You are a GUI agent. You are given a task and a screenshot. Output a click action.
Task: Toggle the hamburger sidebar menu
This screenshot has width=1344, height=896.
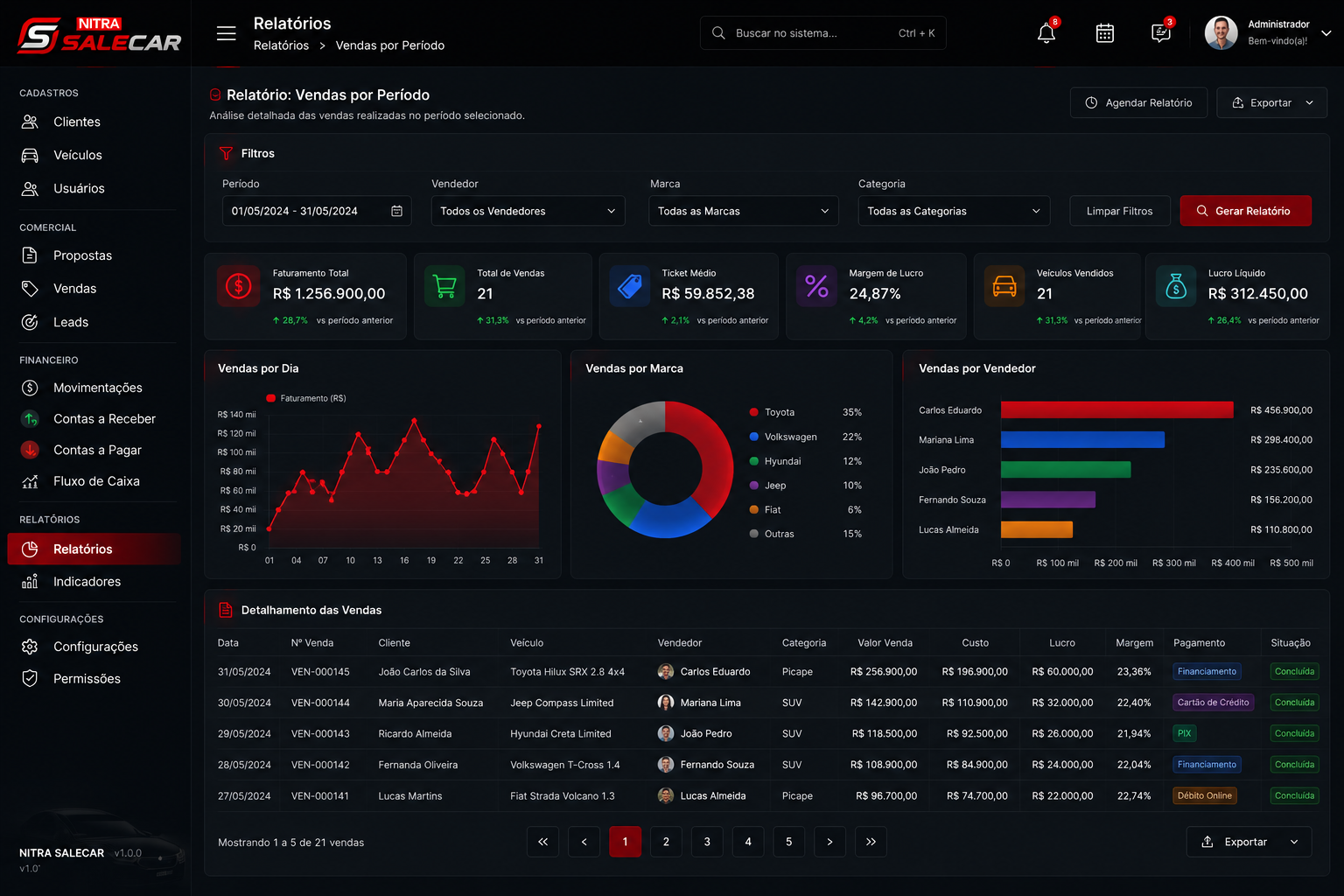pyautogui.click(x=227, y=33)
